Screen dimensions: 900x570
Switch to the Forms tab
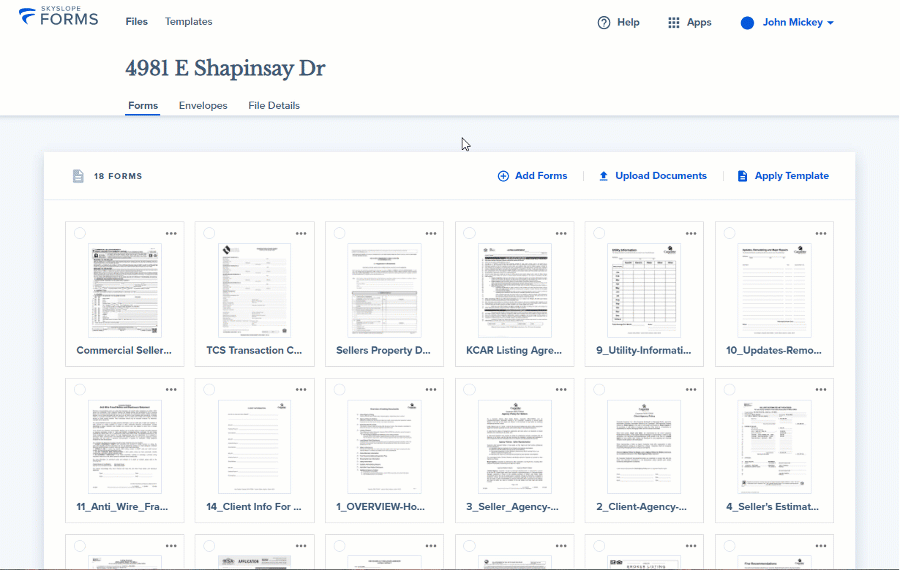(143, 106)
